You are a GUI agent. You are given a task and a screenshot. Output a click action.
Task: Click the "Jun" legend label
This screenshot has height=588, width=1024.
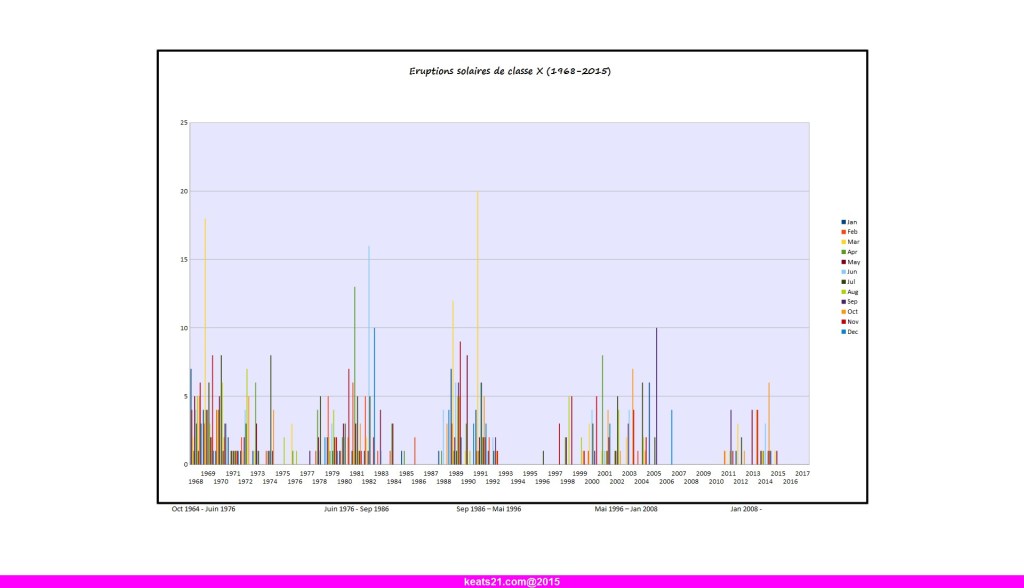pyautogui.click(x=852, y=272)
